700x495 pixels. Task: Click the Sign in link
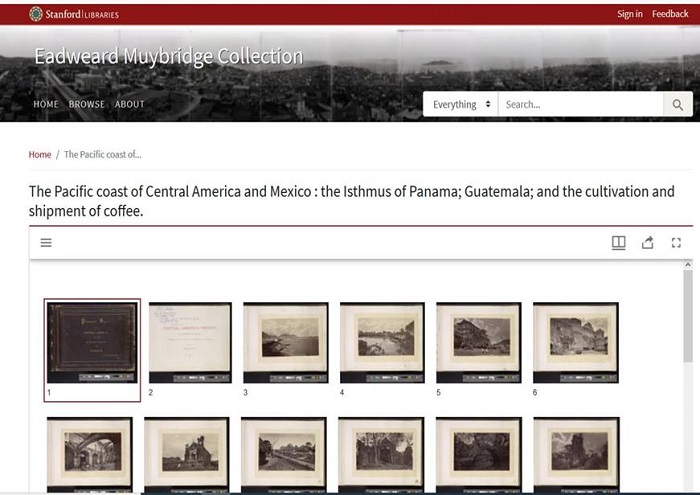coord(629,14)
